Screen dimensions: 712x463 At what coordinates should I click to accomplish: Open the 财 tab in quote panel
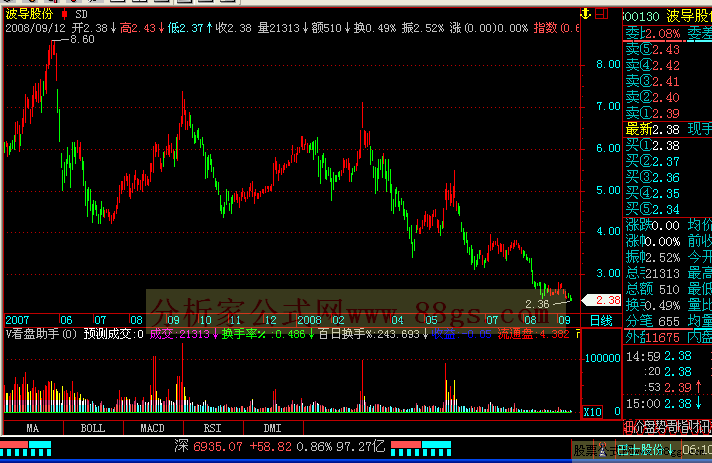(x=693, y=427)
